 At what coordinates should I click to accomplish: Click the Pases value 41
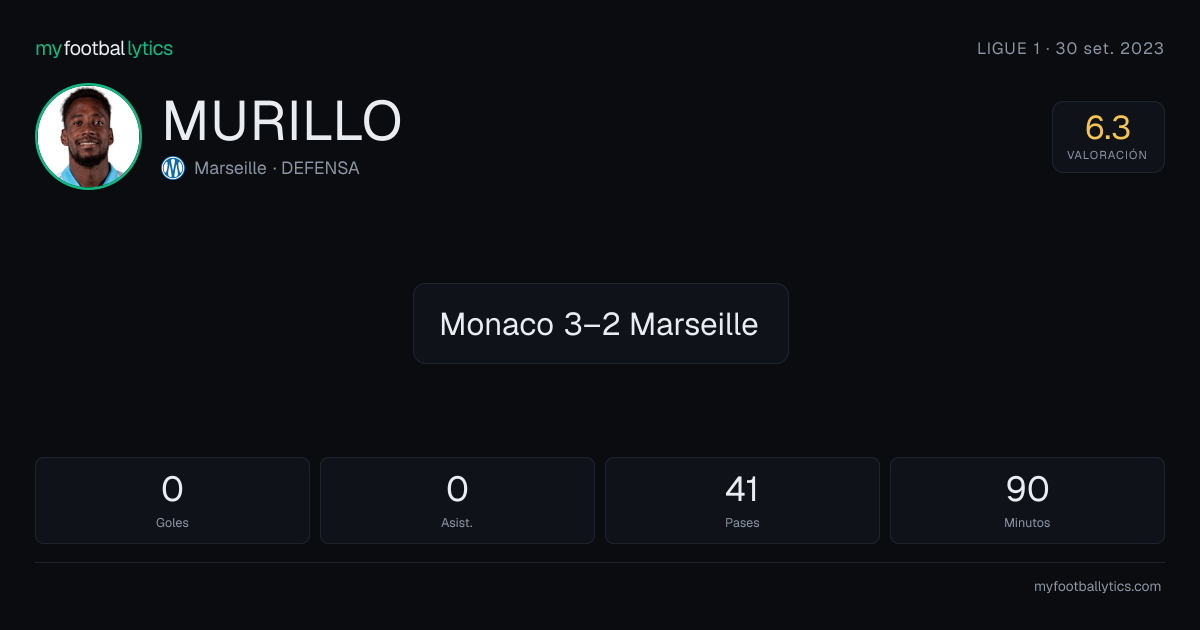click(742, 489)
